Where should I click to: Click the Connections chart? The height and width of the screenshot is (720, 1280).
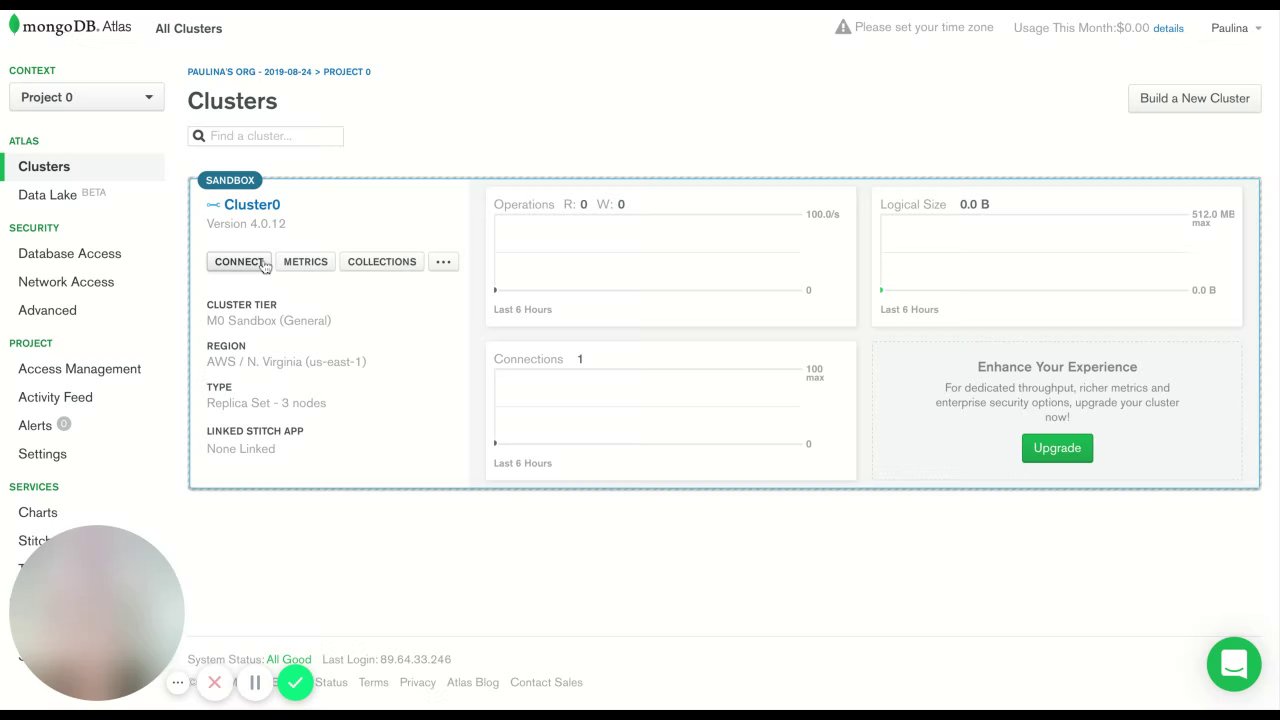(671, 411)
